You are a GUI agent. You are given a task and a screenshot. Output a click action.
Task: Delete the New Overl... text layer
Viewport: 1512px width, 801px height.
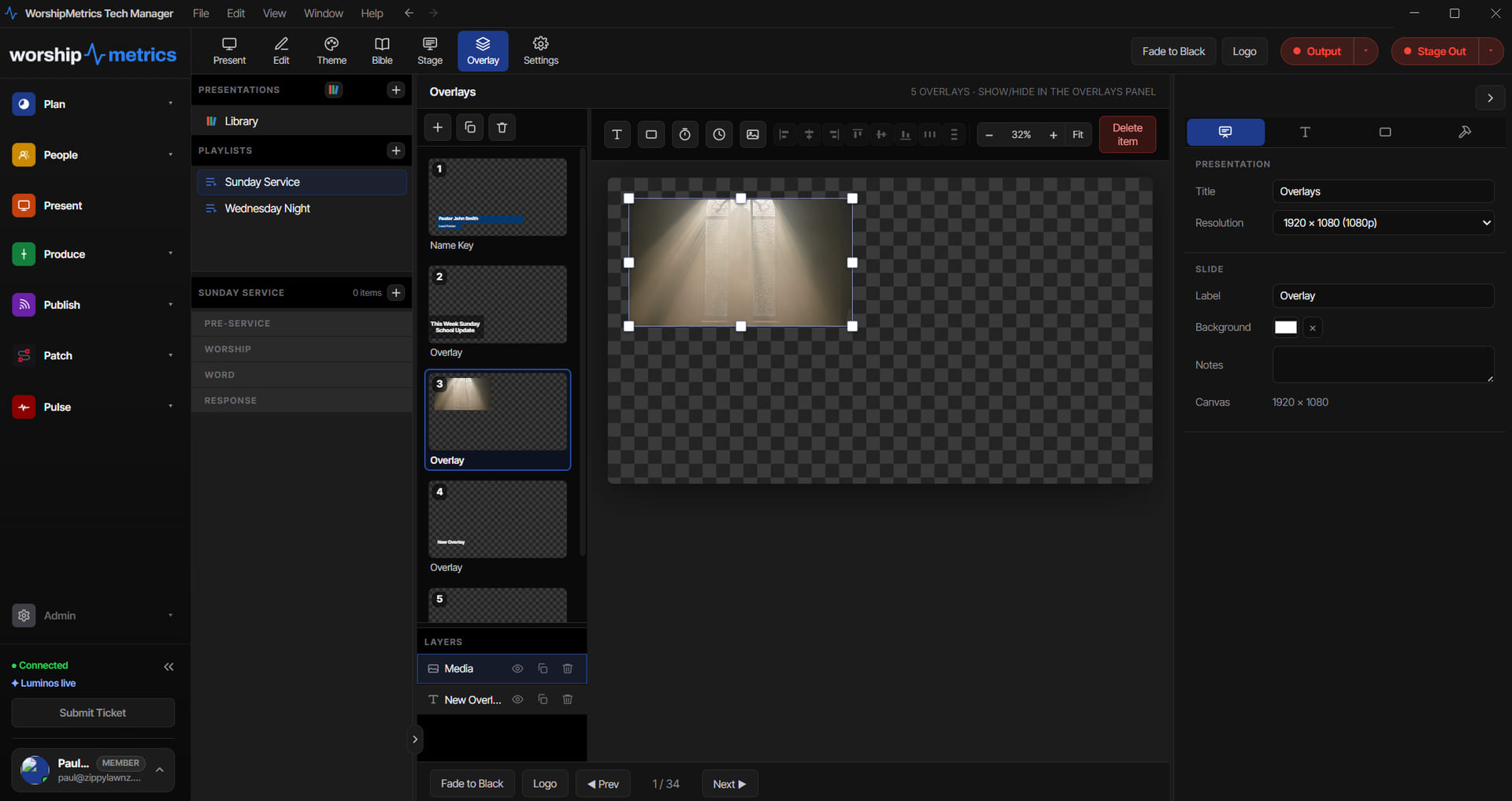click(567, 699)
